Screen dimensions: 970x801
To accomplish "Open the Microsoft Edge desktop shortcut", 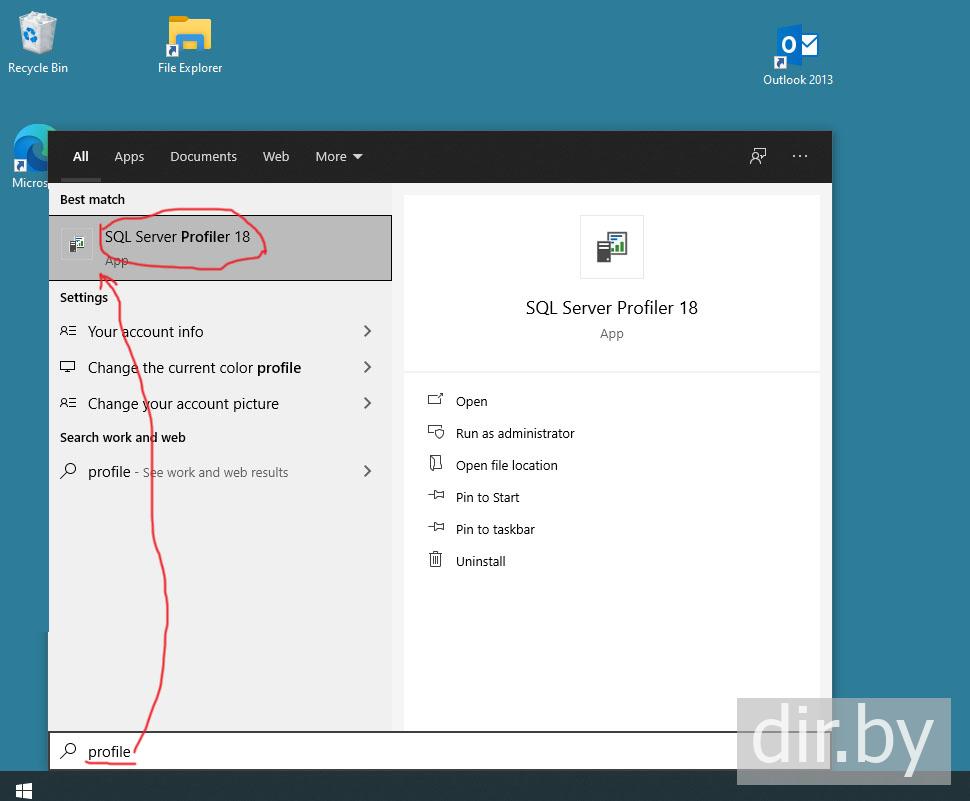I will click(x=29, y=156).
